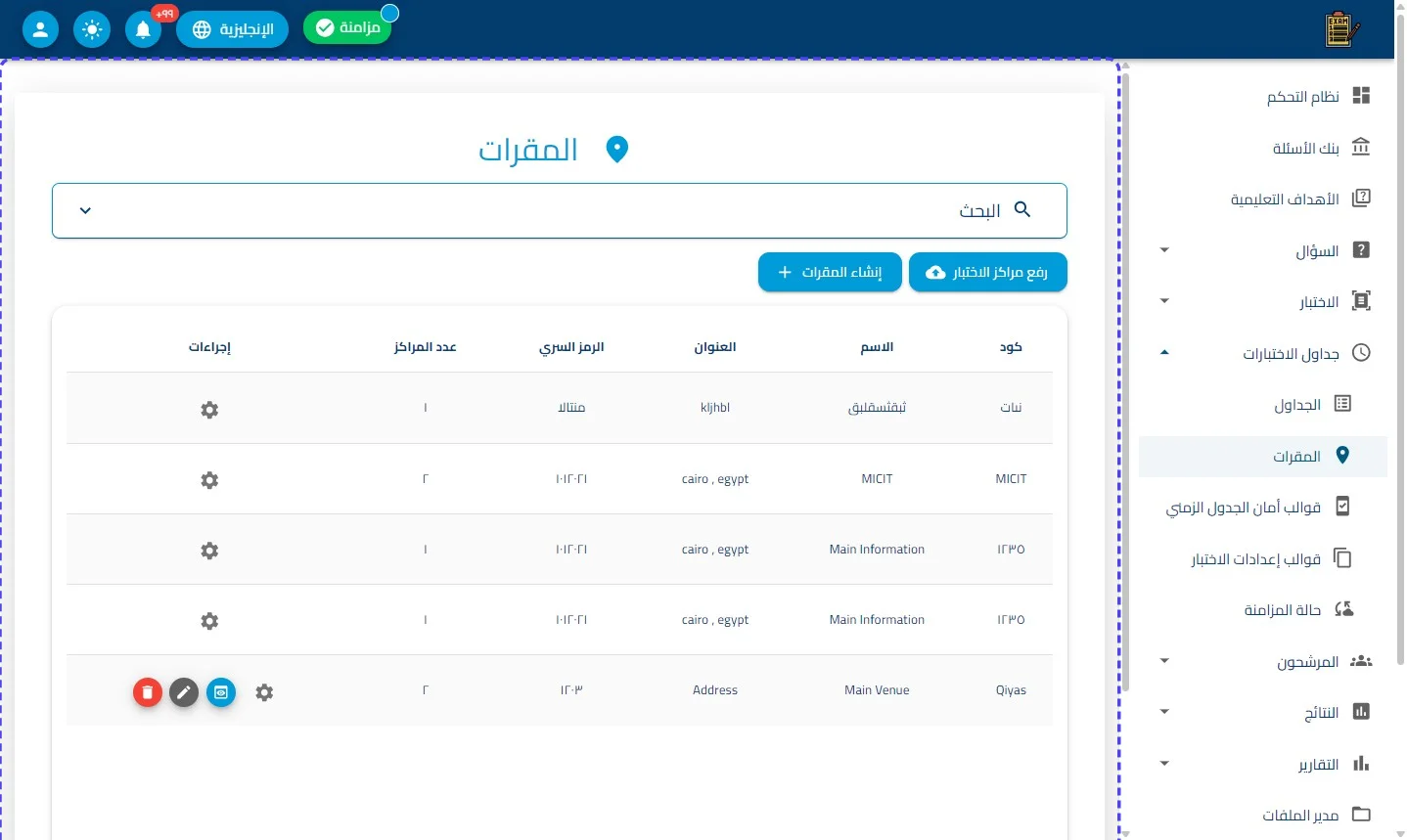Click the إنشاء المقرات button
This screenshot has height=840, width=1407.
click(x=830, y=272)
